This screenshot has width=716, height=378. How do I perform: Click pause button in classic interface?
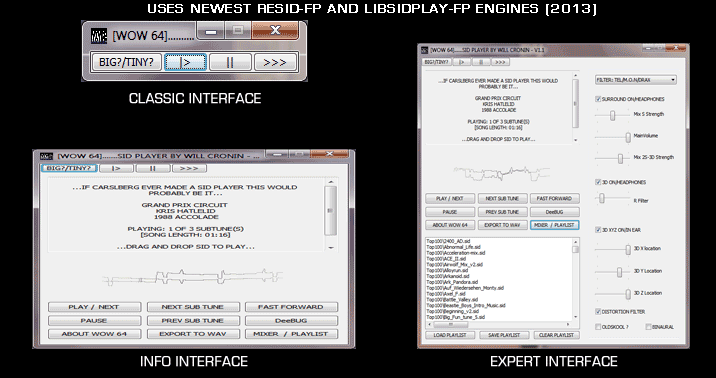(230, 62)
